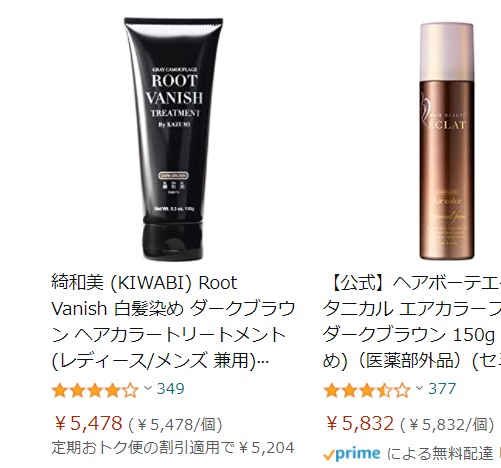Open the KIWABI Root Vanish product title

tap(173, 322)
